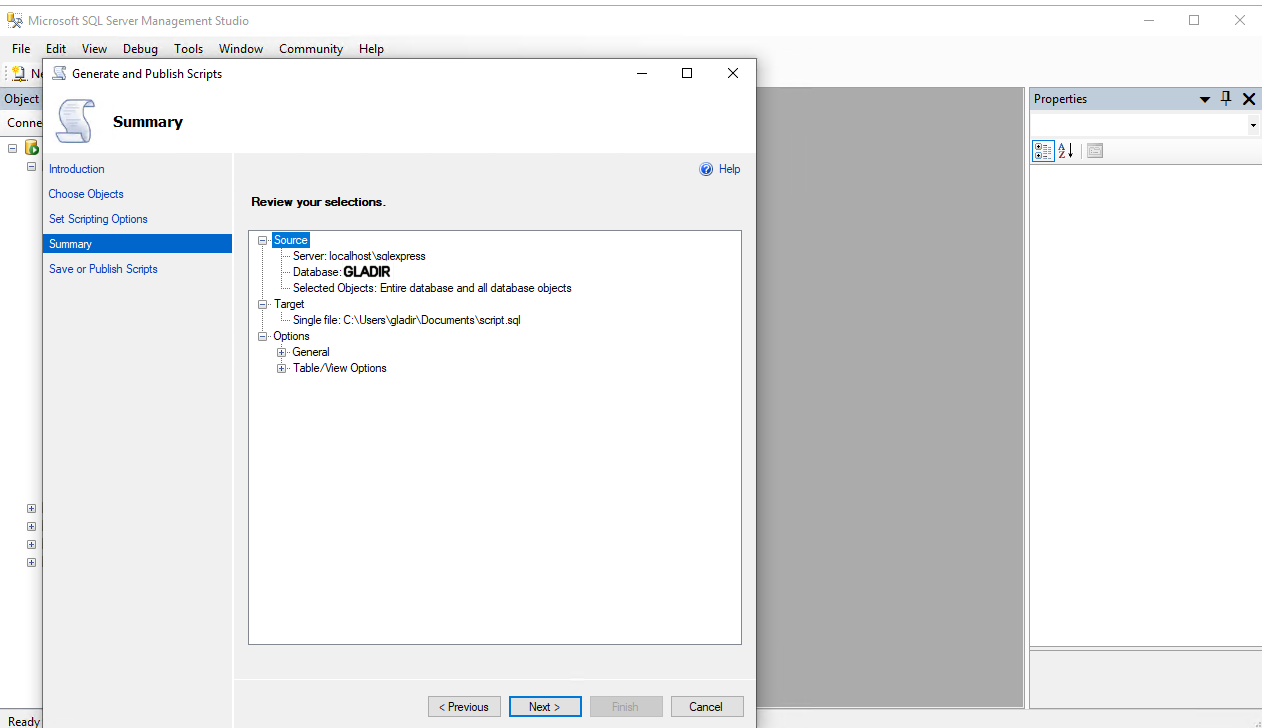Close the Properties panel with its X
This screenshot has height=728, width=1262.
(1249, 99)
